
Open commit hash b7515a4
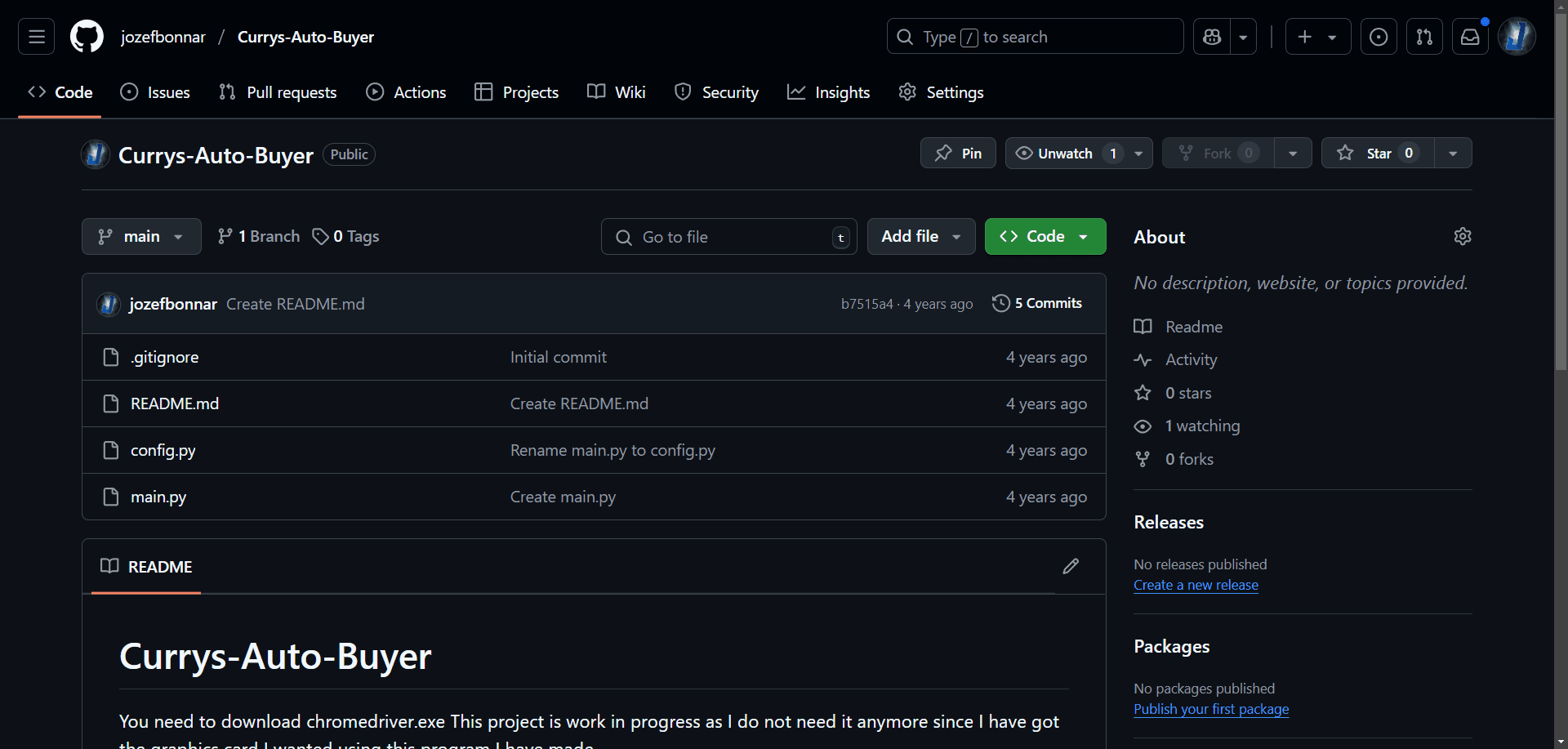tap(867, 304)
